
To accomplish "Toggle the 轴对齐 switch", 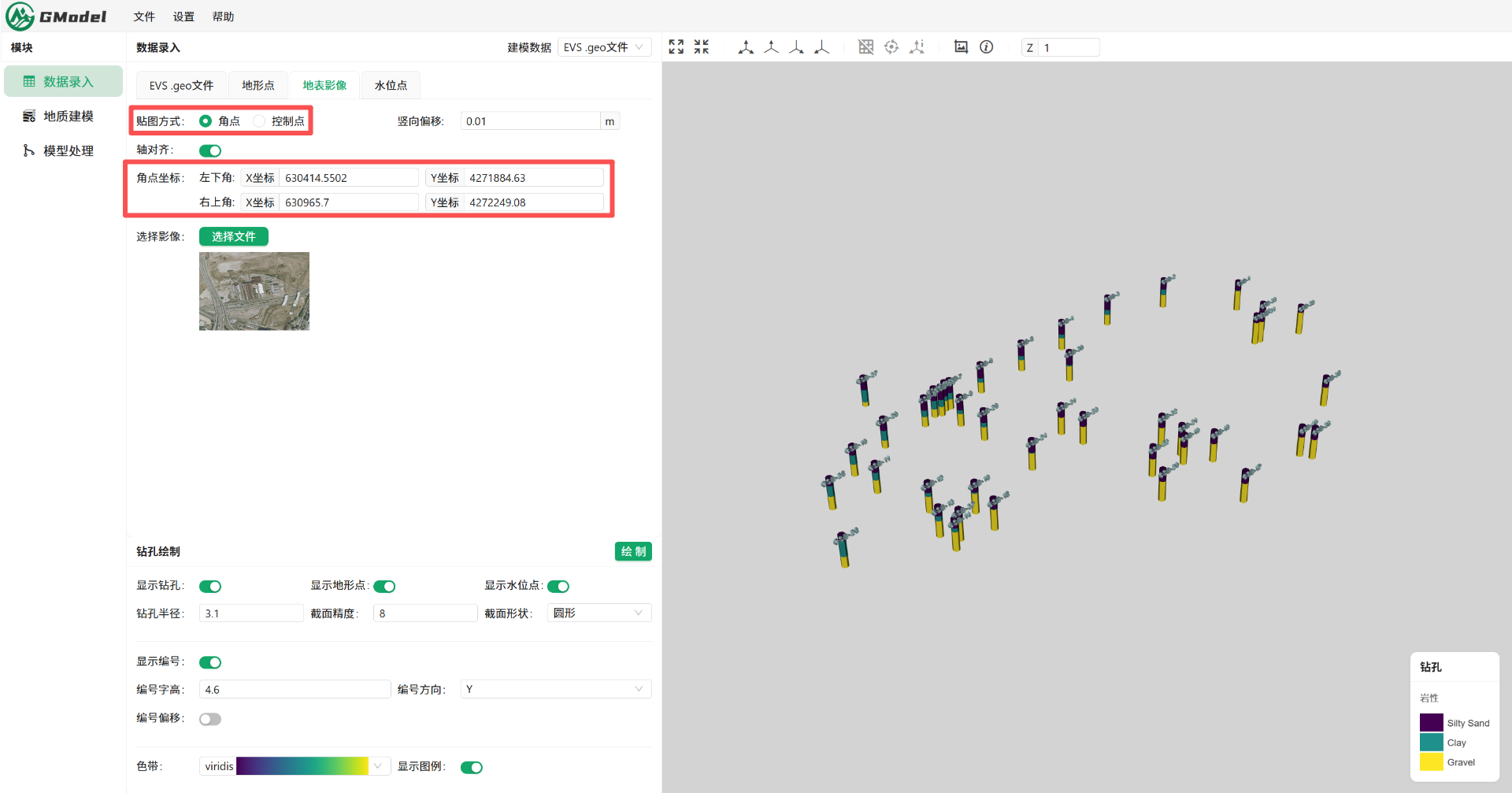I will click(210, 150).
